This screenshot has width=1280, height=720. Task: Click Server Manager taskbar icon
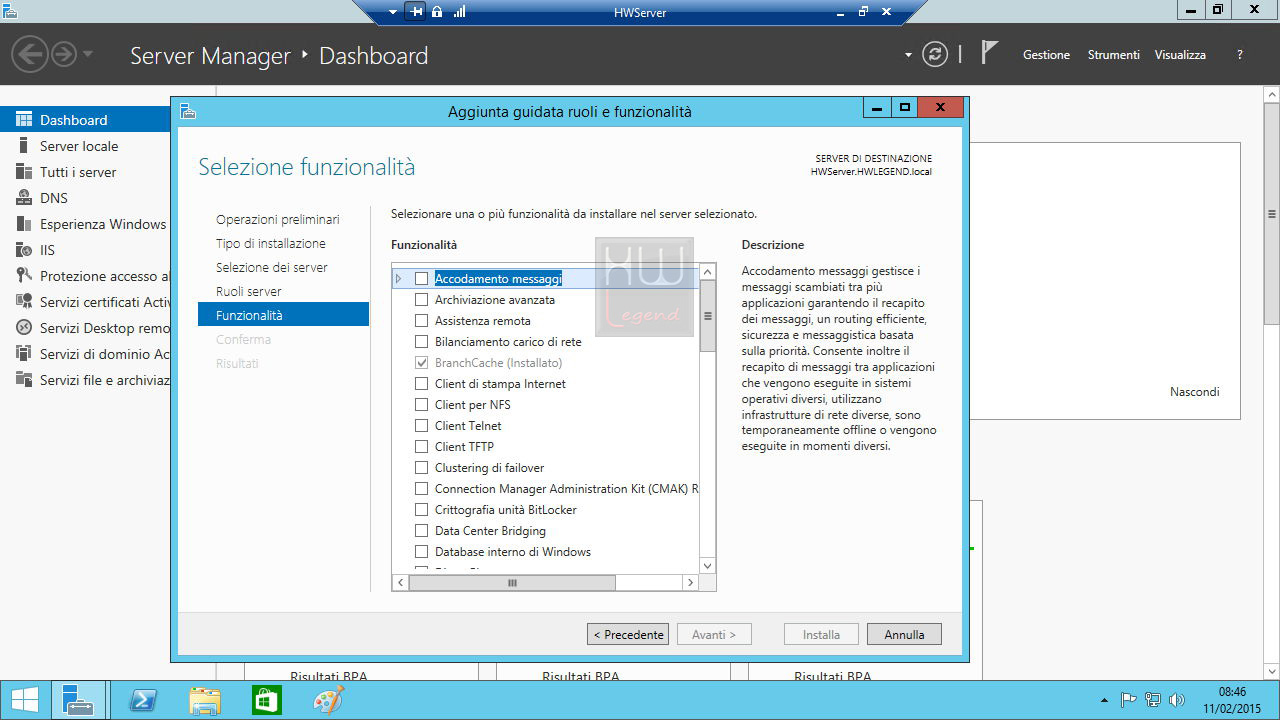[78, 700]
